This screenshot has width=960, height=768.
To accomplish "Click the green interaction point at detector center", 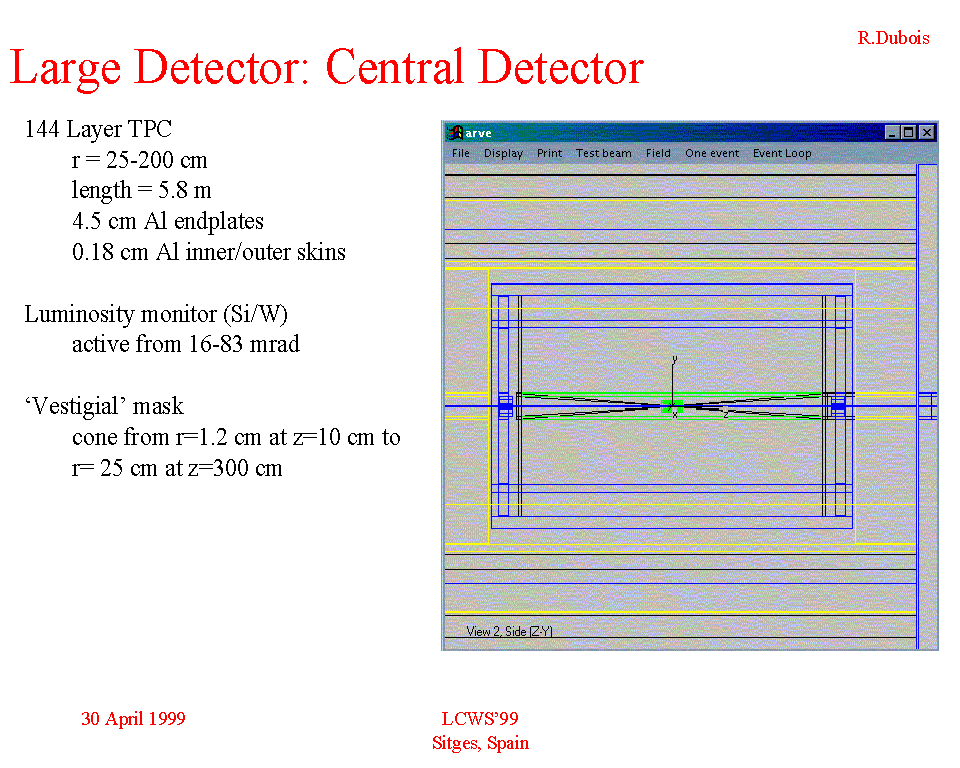I will point(672,405).
